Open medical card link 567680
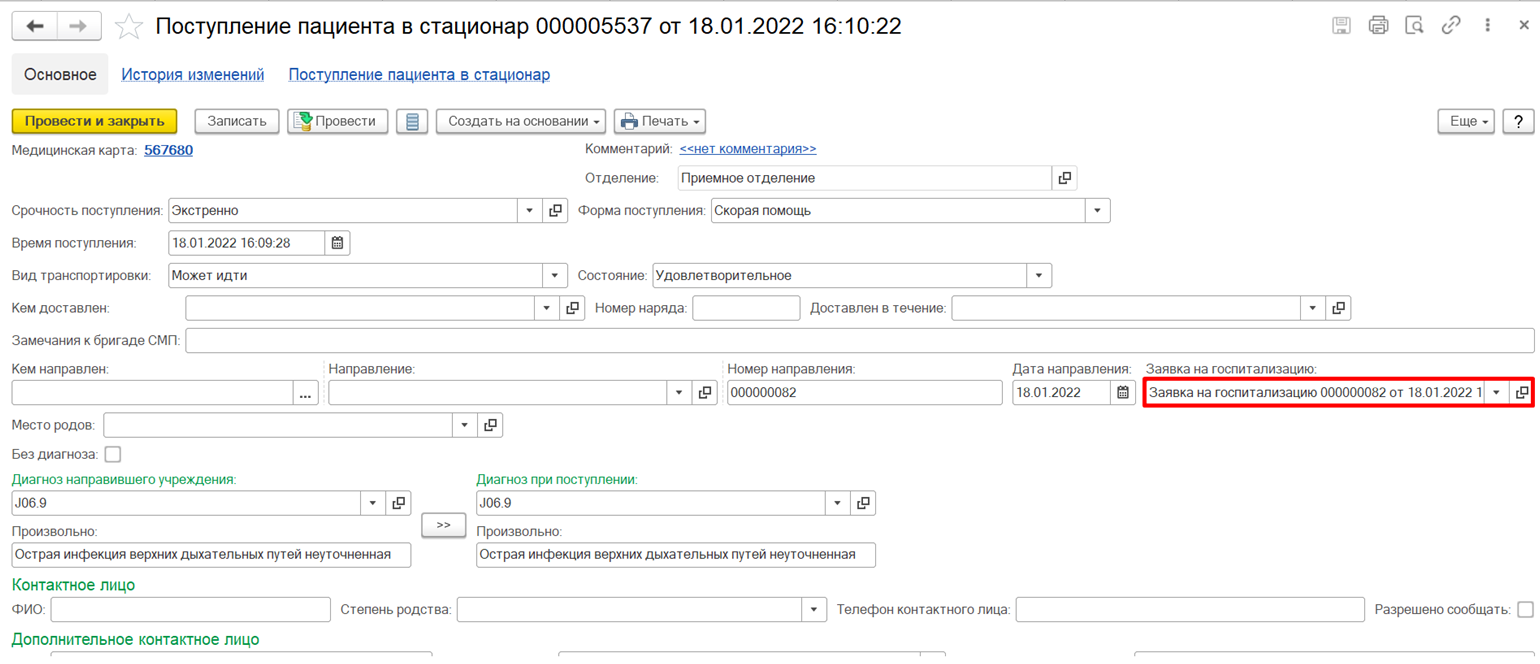This screenshot has width=1540, height=664. coord(168,150)
